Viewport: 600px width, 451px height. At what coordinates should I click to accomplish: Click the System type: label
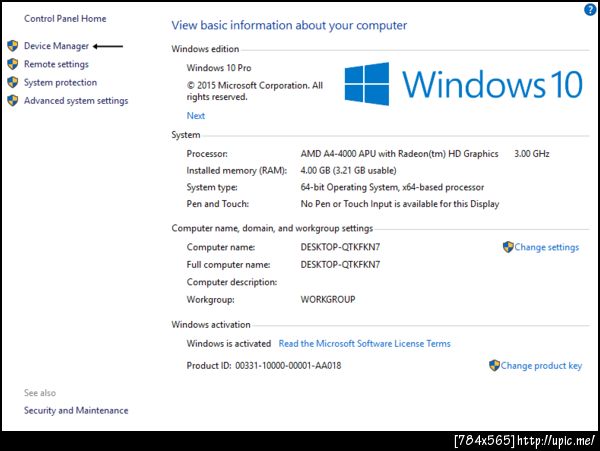(x=212, y=187)
